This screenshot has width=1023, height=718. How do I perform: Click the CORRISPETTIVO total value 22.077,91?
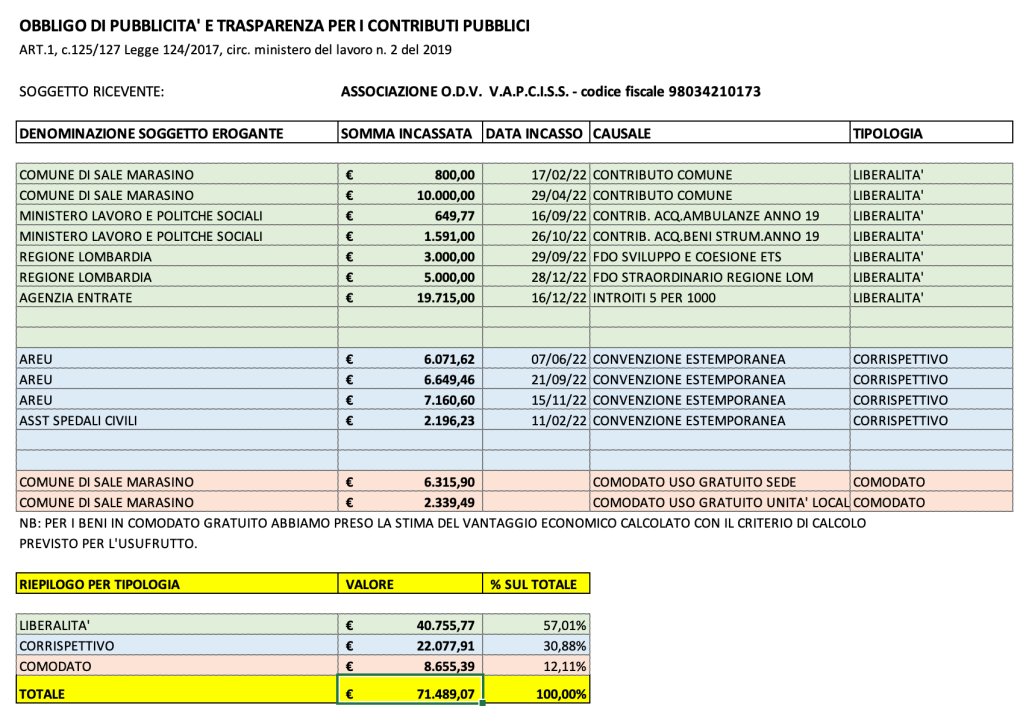coord(410,646)
